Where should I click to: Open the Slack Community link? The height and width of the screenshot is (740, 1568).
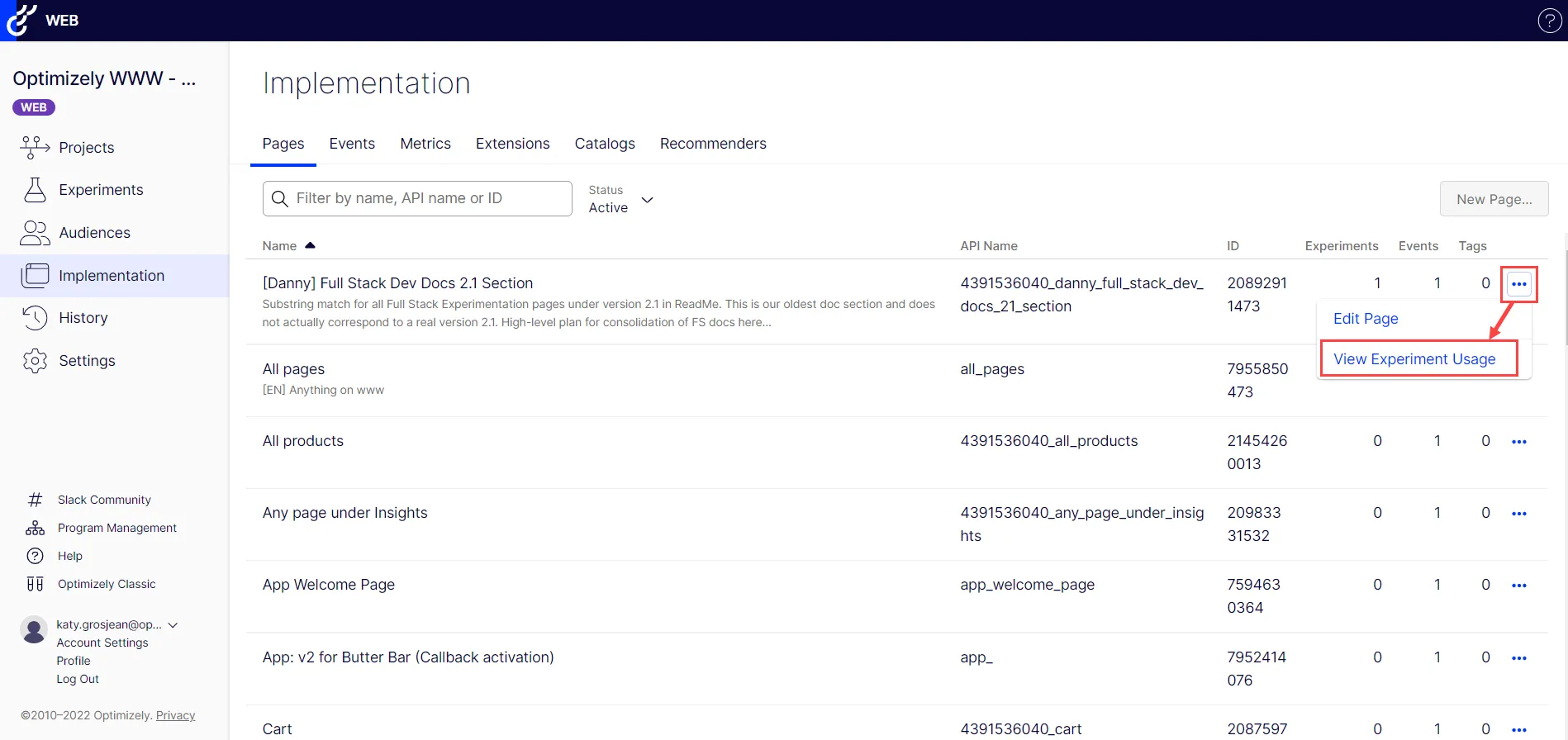[104, 500]
